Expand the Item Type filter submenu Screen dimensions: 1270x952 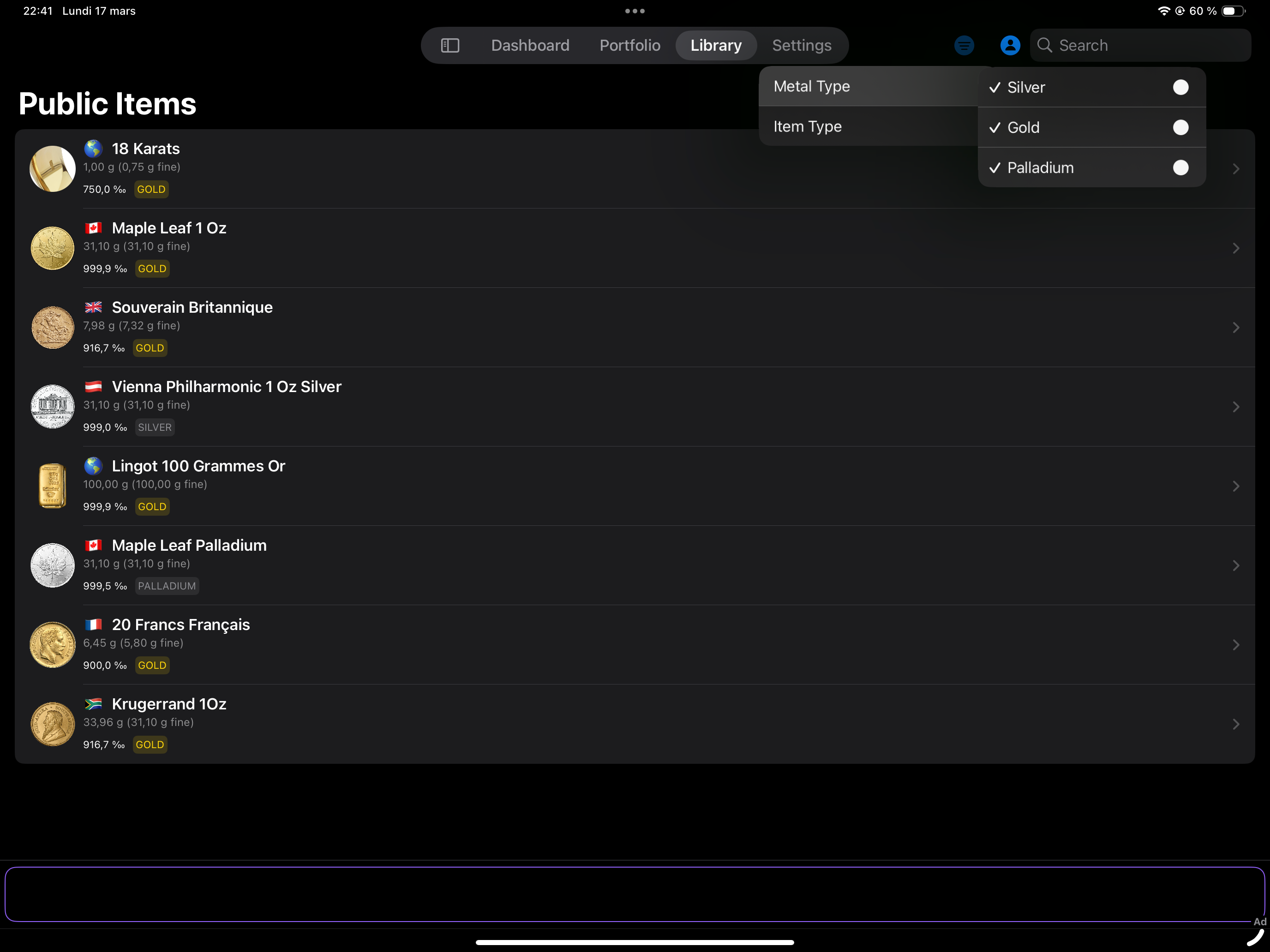click(869, 126)
